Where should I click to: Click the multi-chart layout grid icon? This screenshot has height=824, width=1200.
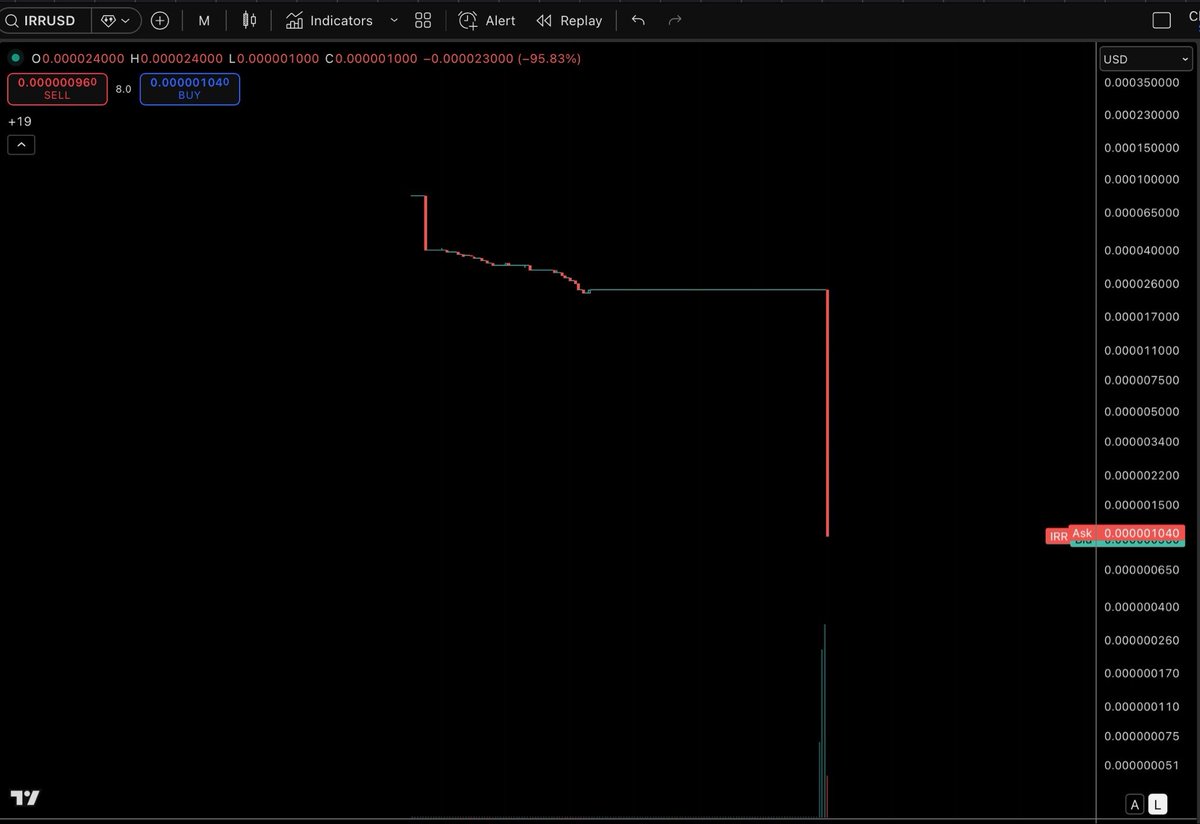(422, 20)
